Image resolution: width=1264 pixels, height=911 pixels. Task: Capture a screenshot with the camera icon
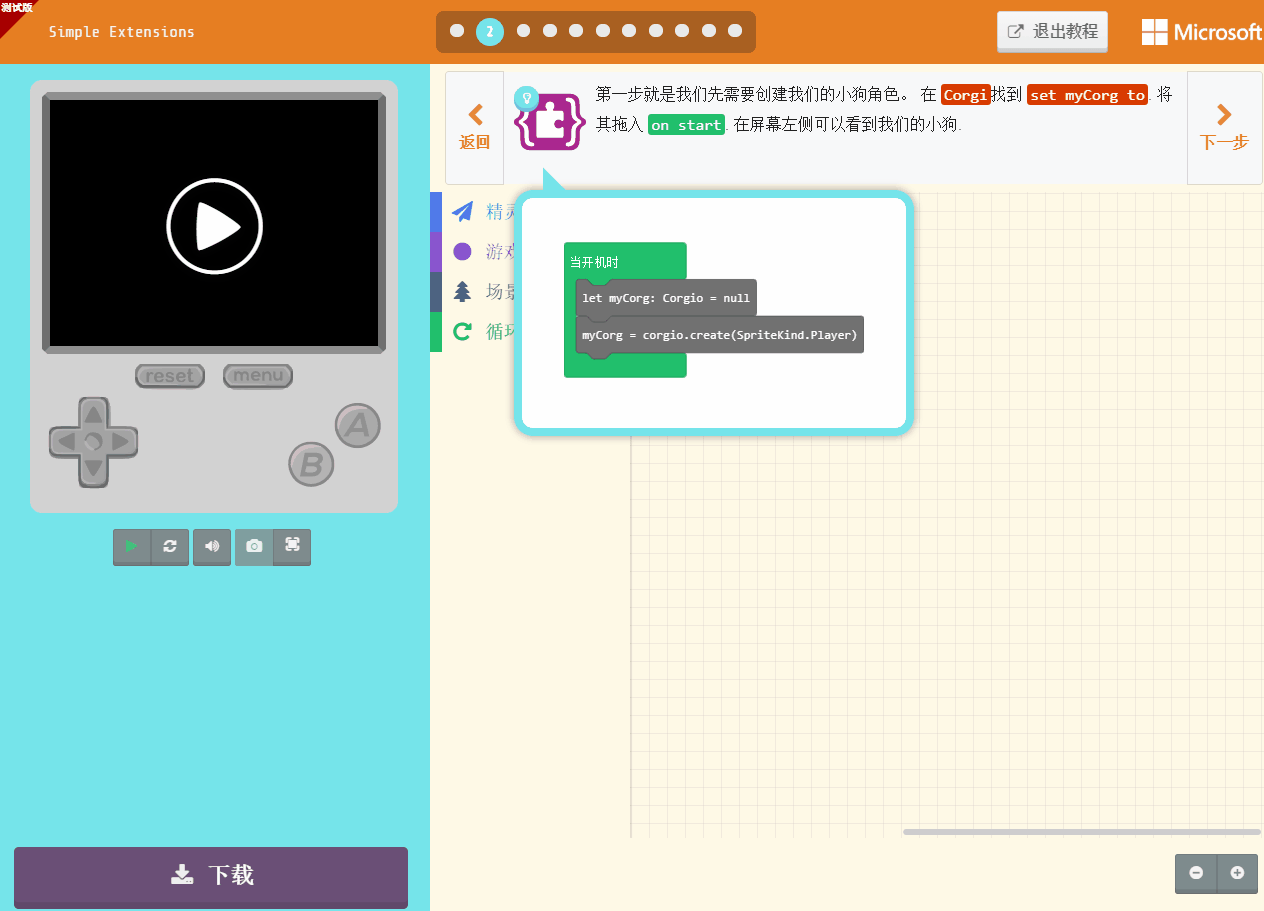click(x=253, y=546)
